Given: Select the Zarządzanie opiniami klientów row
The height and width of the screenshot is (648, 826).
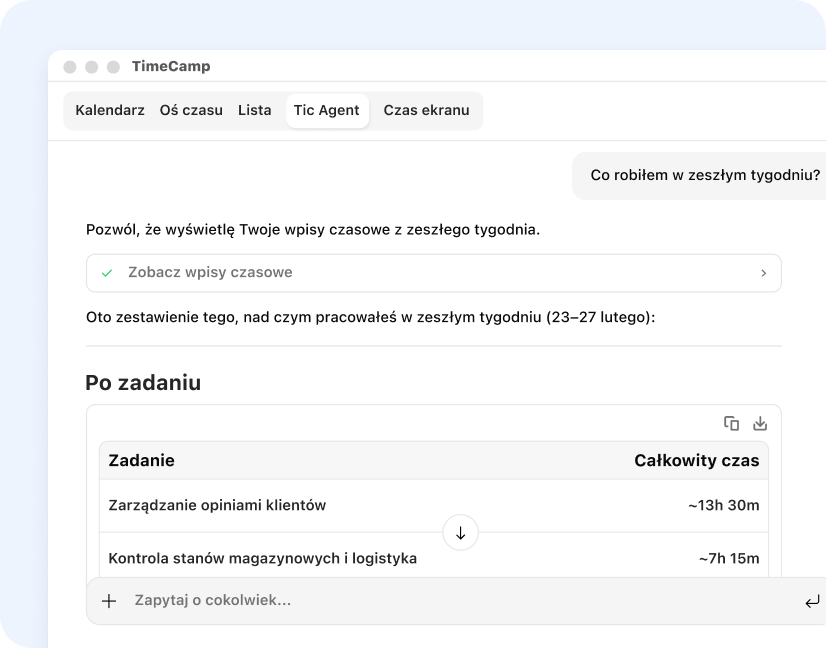Looking at the screenshot, I should tap(217, 506).
